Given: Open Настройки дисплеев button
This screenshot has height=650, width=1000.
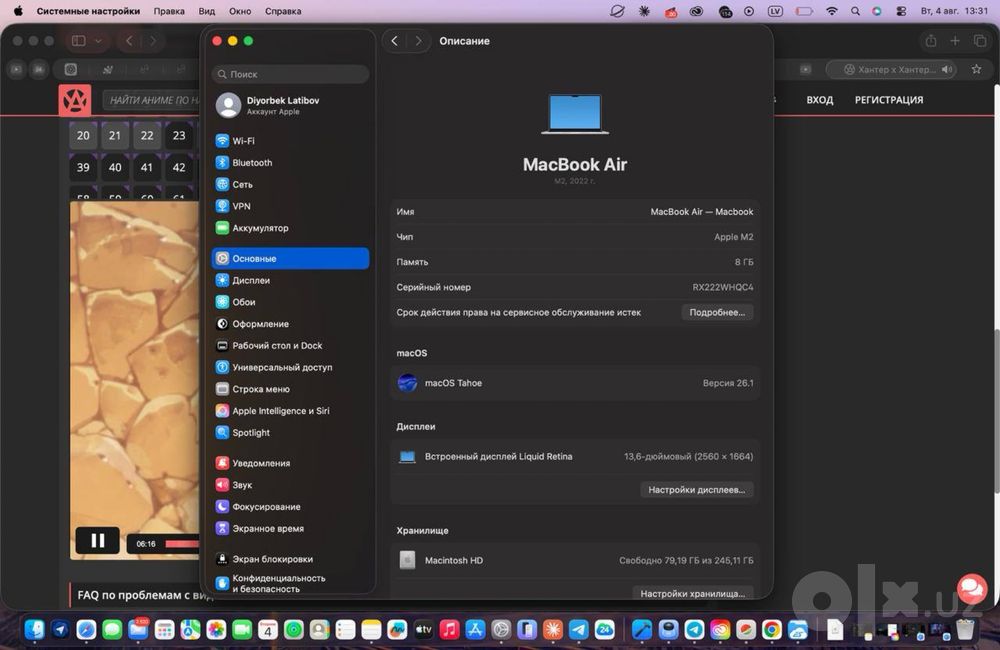Looking at the screenshot, I should click(696, 489).
